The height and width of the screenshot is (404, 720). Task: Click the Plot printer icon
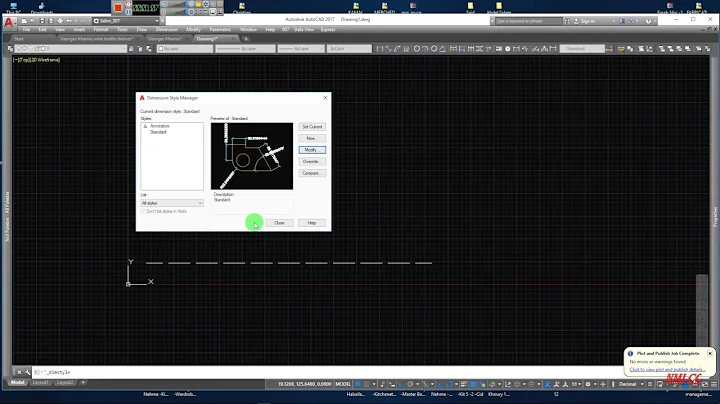click(60, 21)
